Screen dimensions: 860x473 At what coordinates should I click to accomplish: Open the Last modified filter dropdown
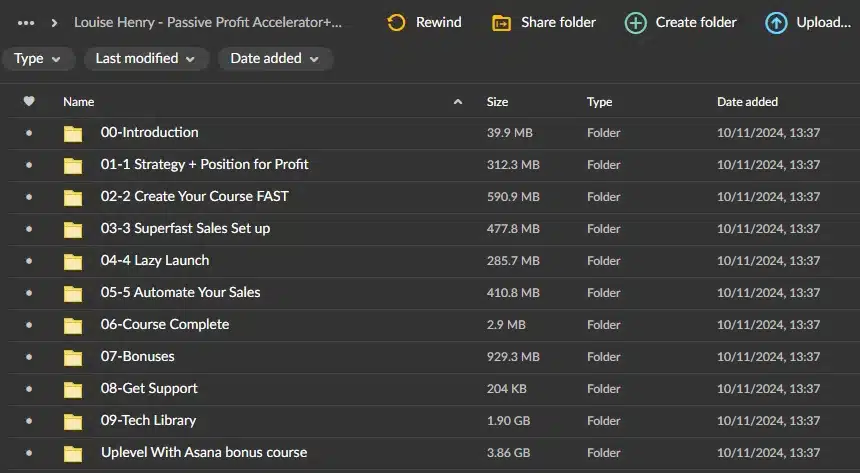point(146,59)
